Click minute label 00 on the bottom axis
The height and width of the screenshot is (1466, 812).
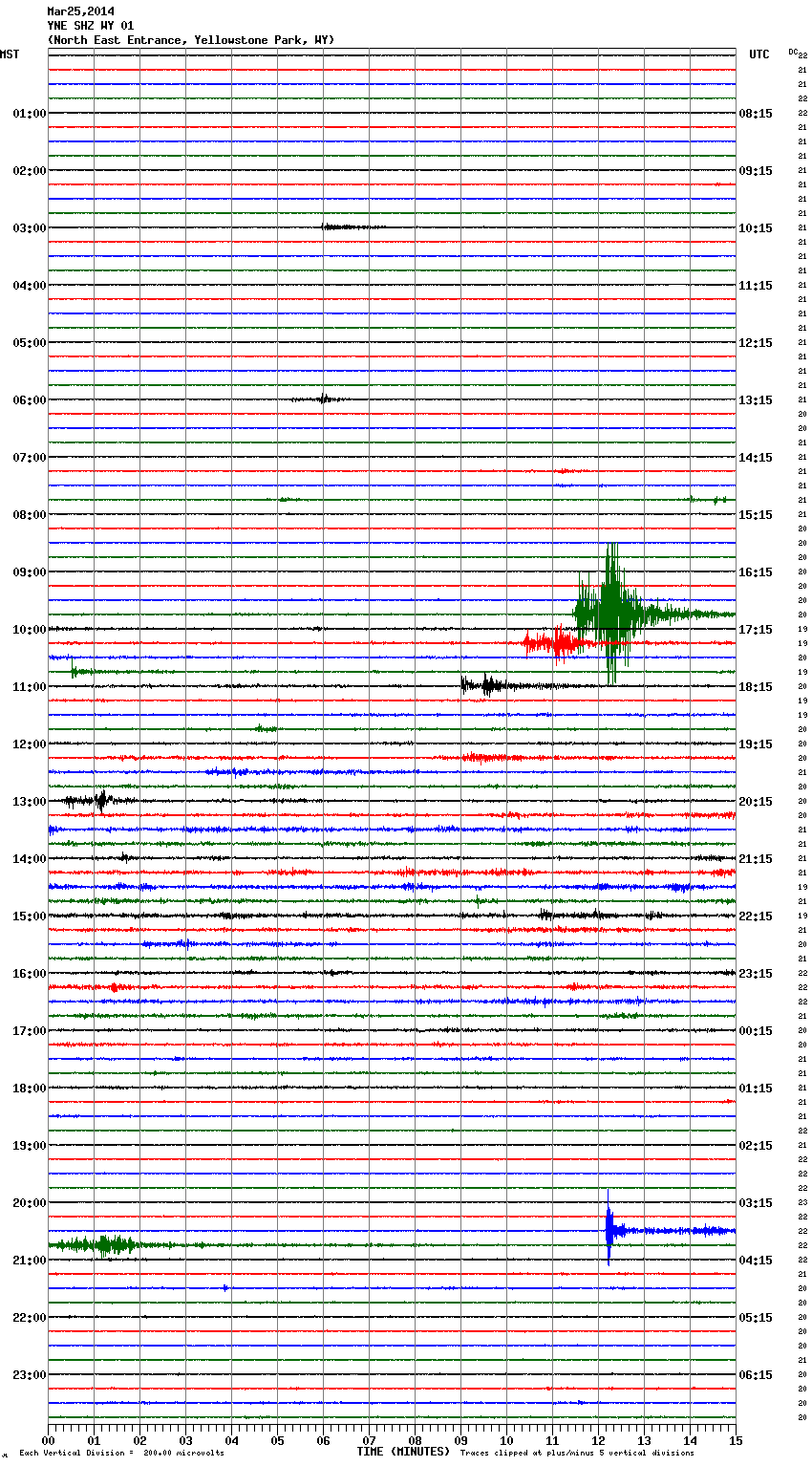tap(48, 1440)
